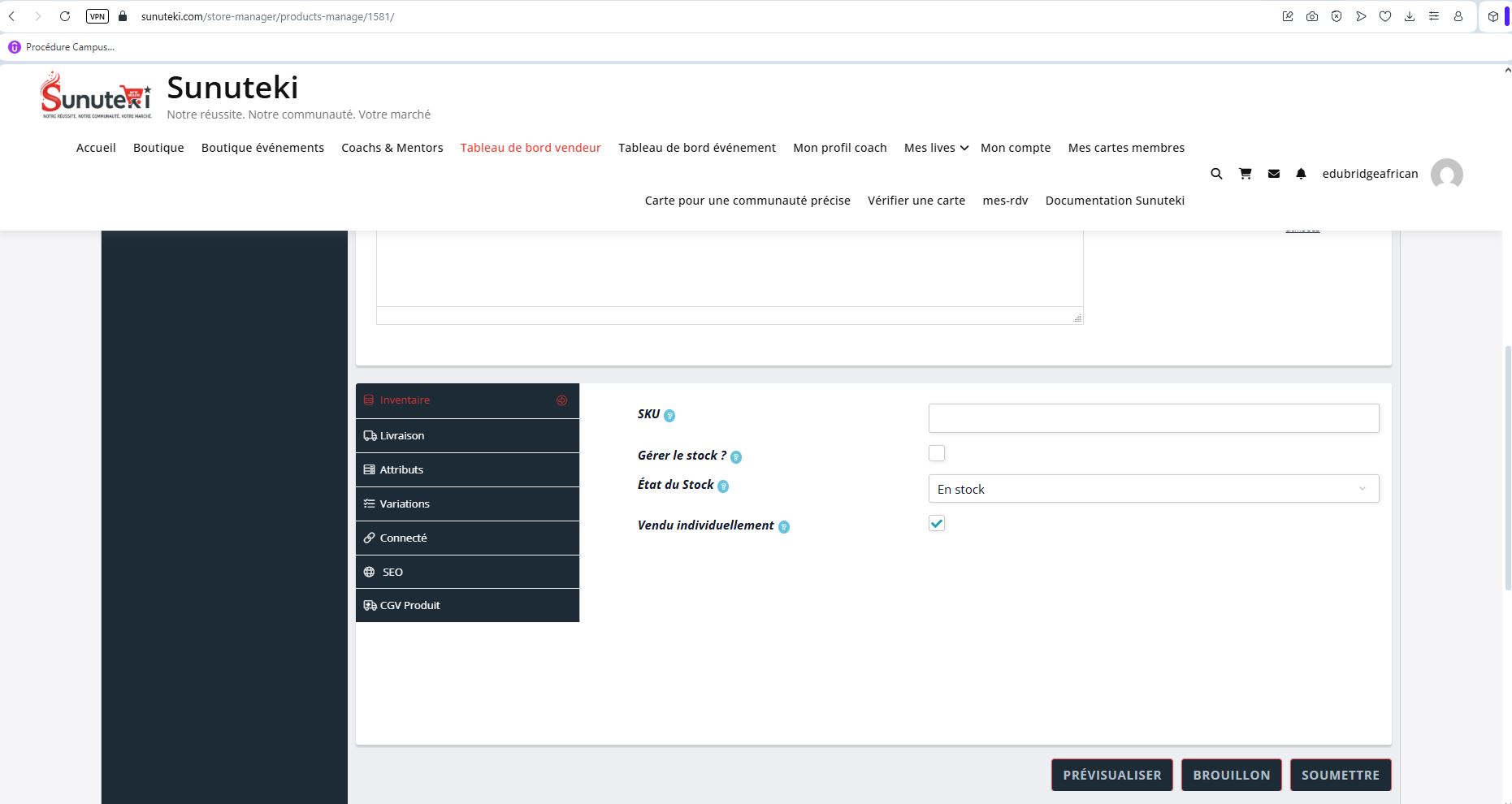Open the shopping cart icon
Image resolution: width=1512 pixels, height=804 pixels.
click(x=1245, y=174)
